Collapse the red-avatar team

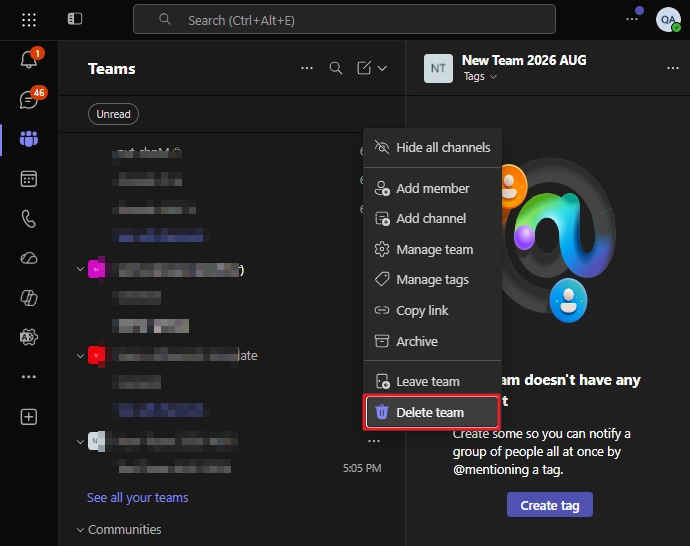tap(80, 355)
